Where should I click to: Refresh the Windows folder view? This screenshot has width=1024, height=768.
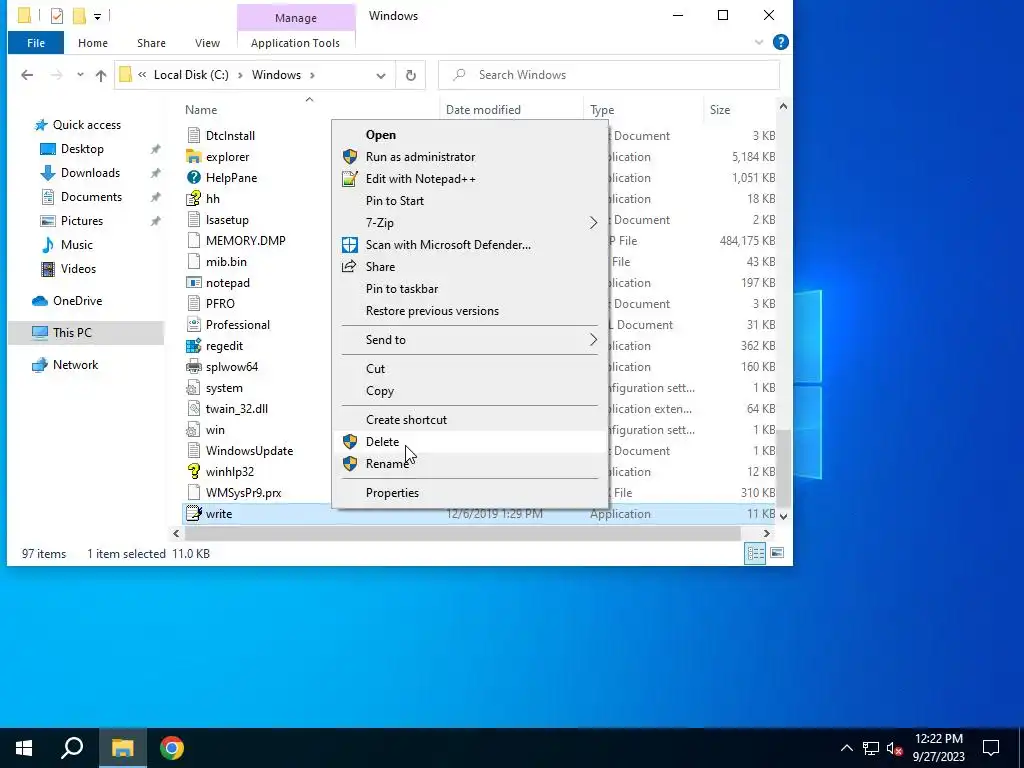pyautogui.click(x=411, y=75)
